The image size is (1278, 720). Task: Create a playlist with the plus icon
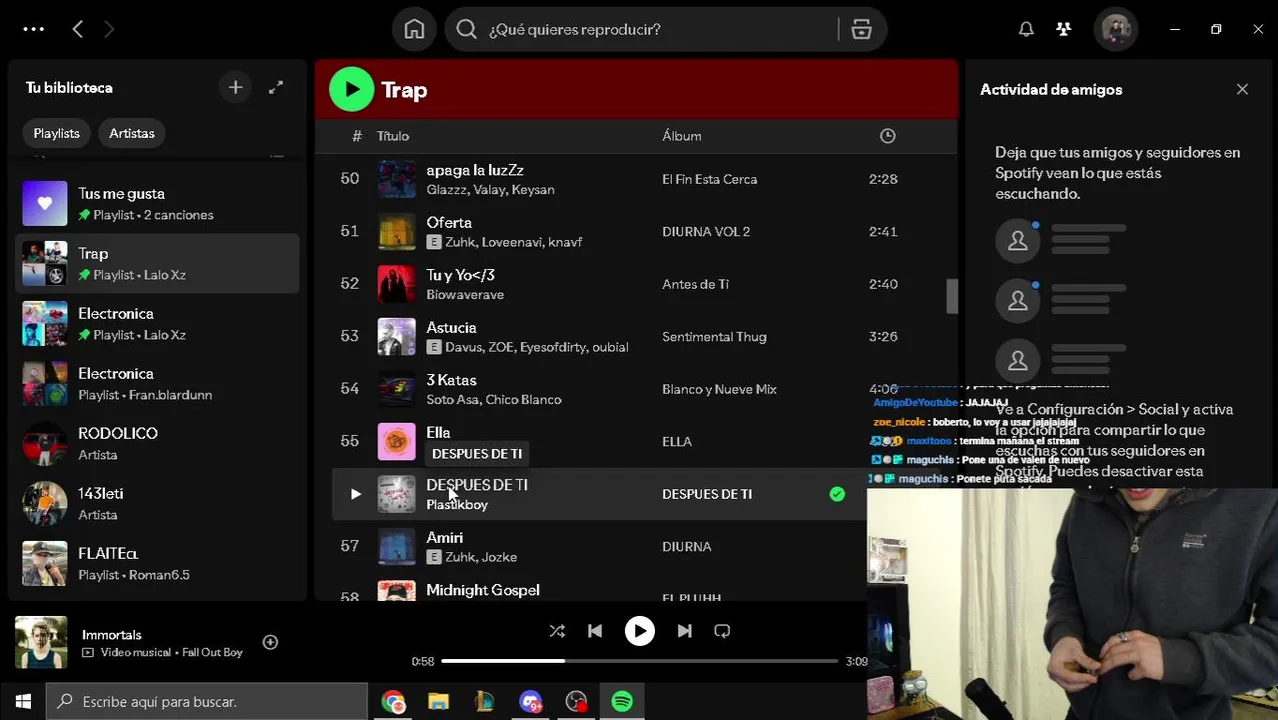[235, 88]
